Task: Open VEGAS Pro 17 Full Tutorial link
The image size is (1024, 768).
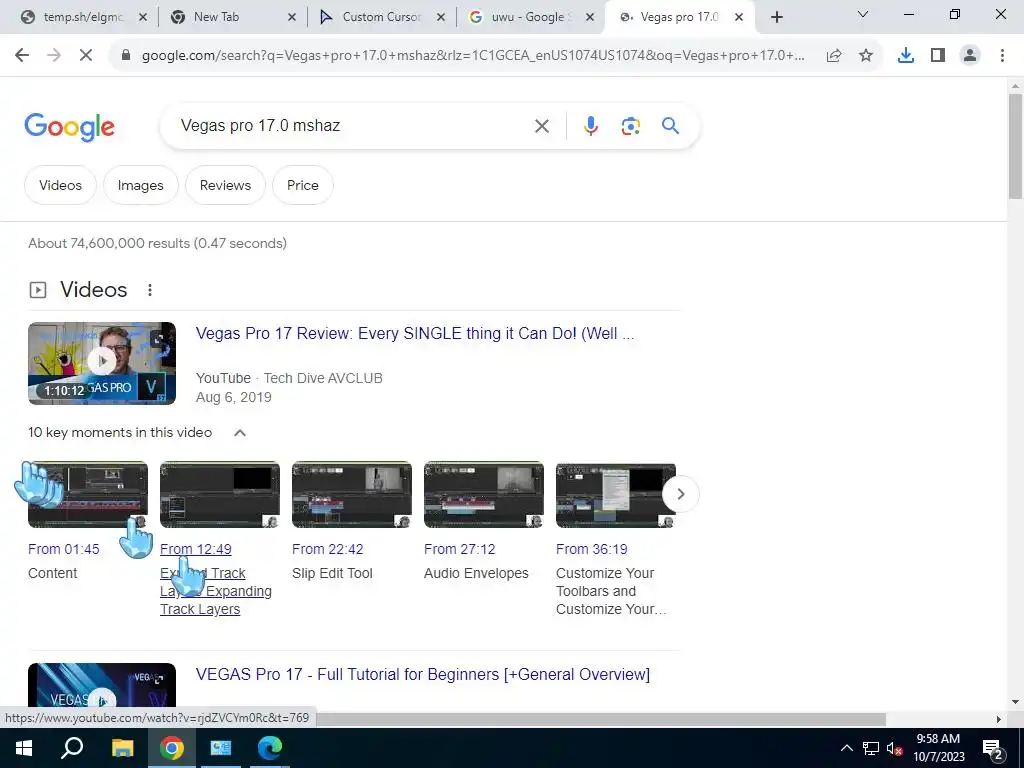Action: point(423,675)
